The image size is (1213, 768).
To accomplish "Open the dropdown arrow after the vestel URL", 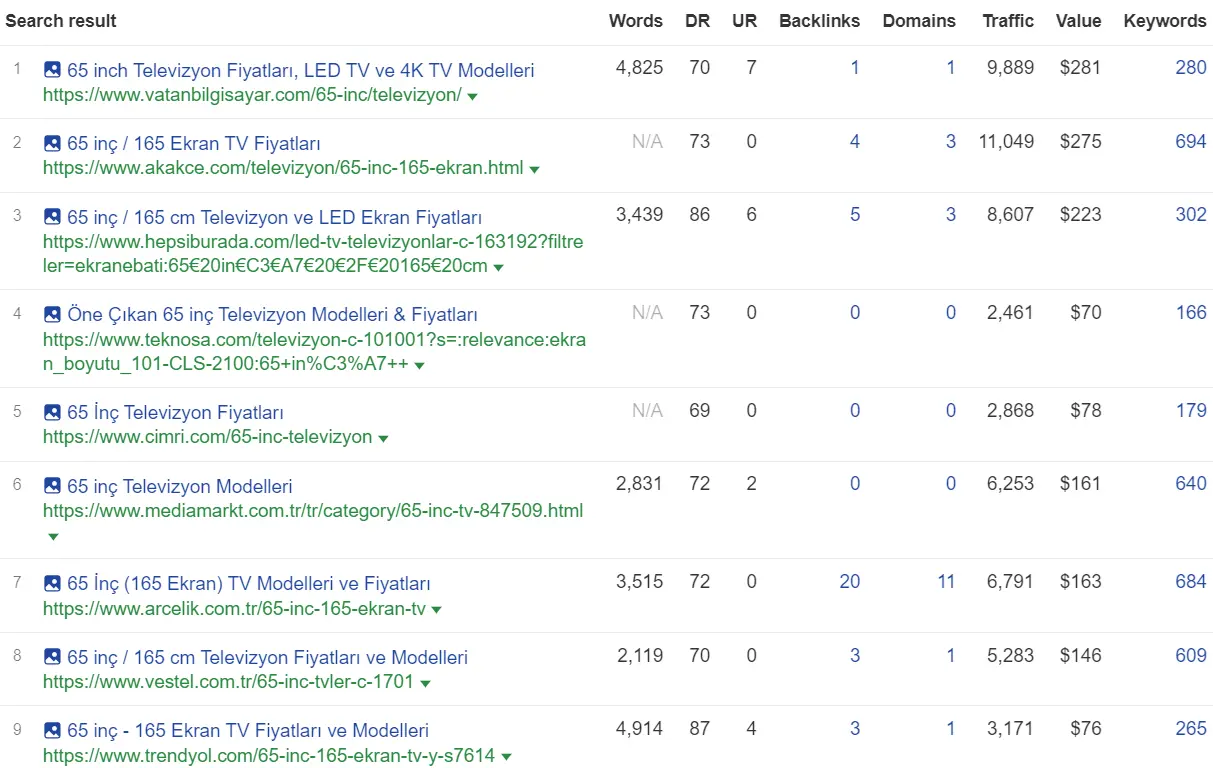I will (425, 684).
